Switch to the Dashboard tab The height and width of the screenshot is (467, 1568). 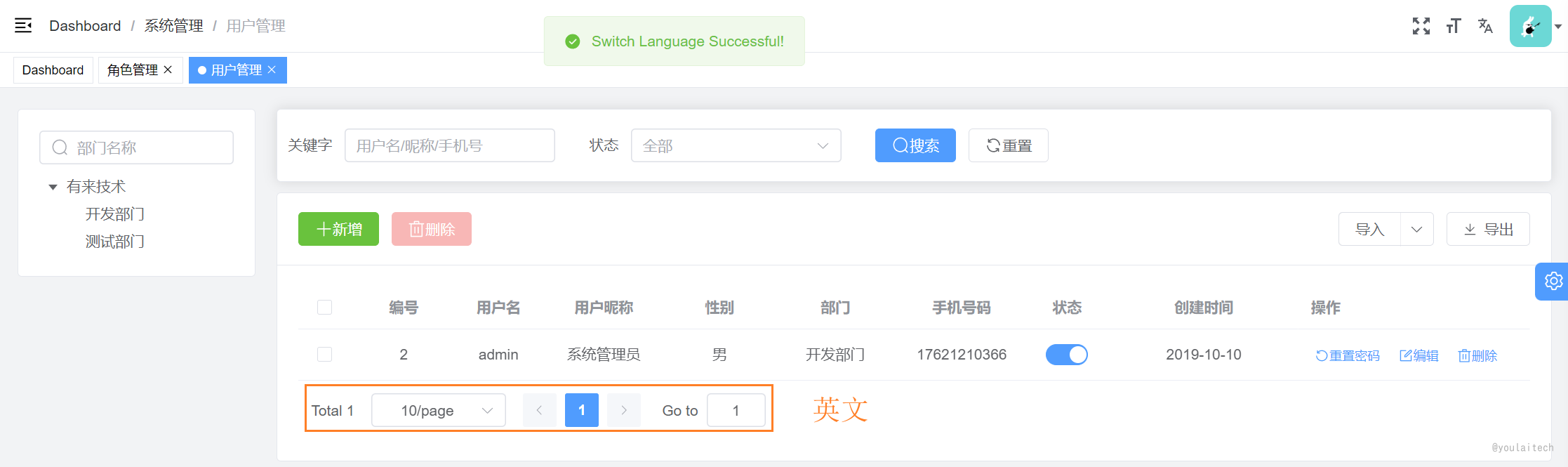click(x=53, y=70)
